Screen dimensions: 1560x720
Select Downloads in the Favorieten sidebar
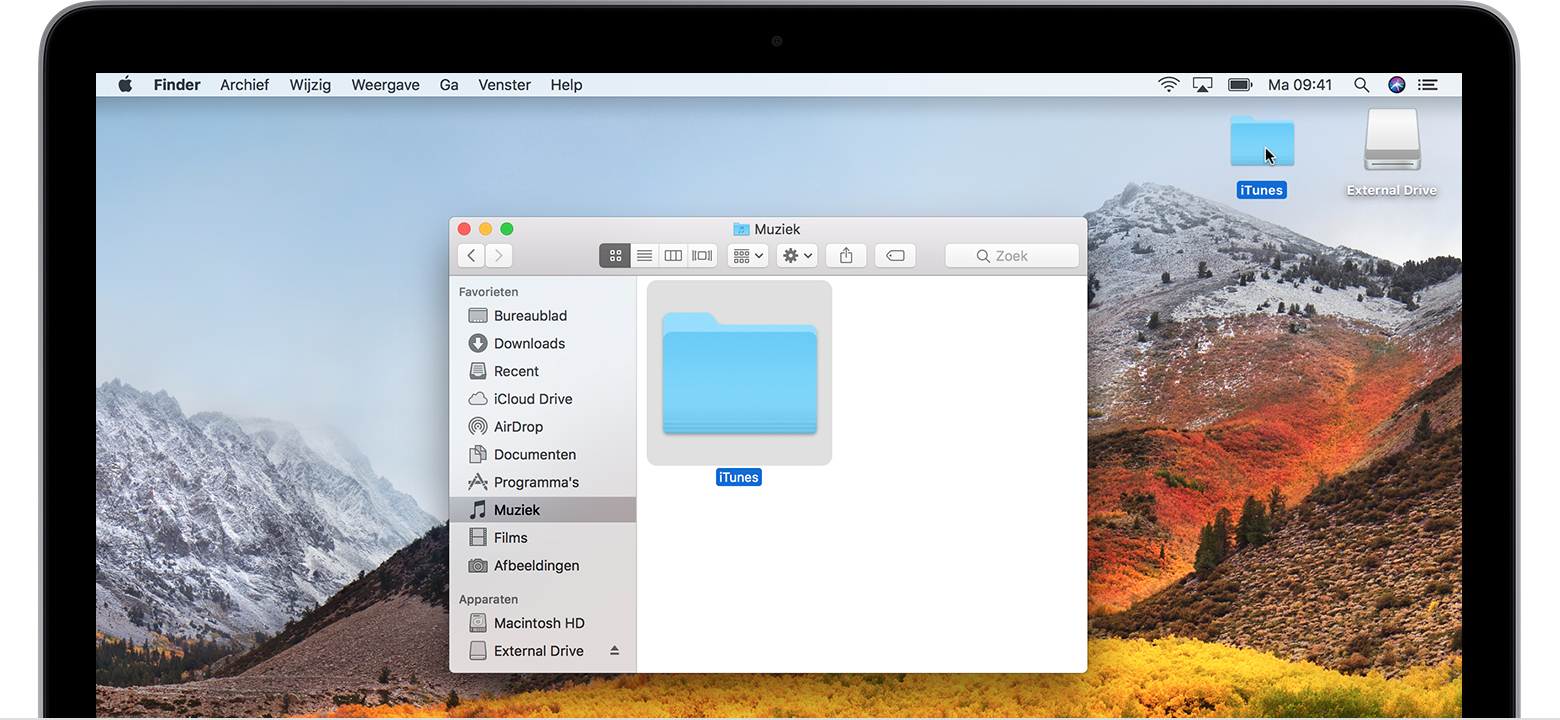click(529, 343)
